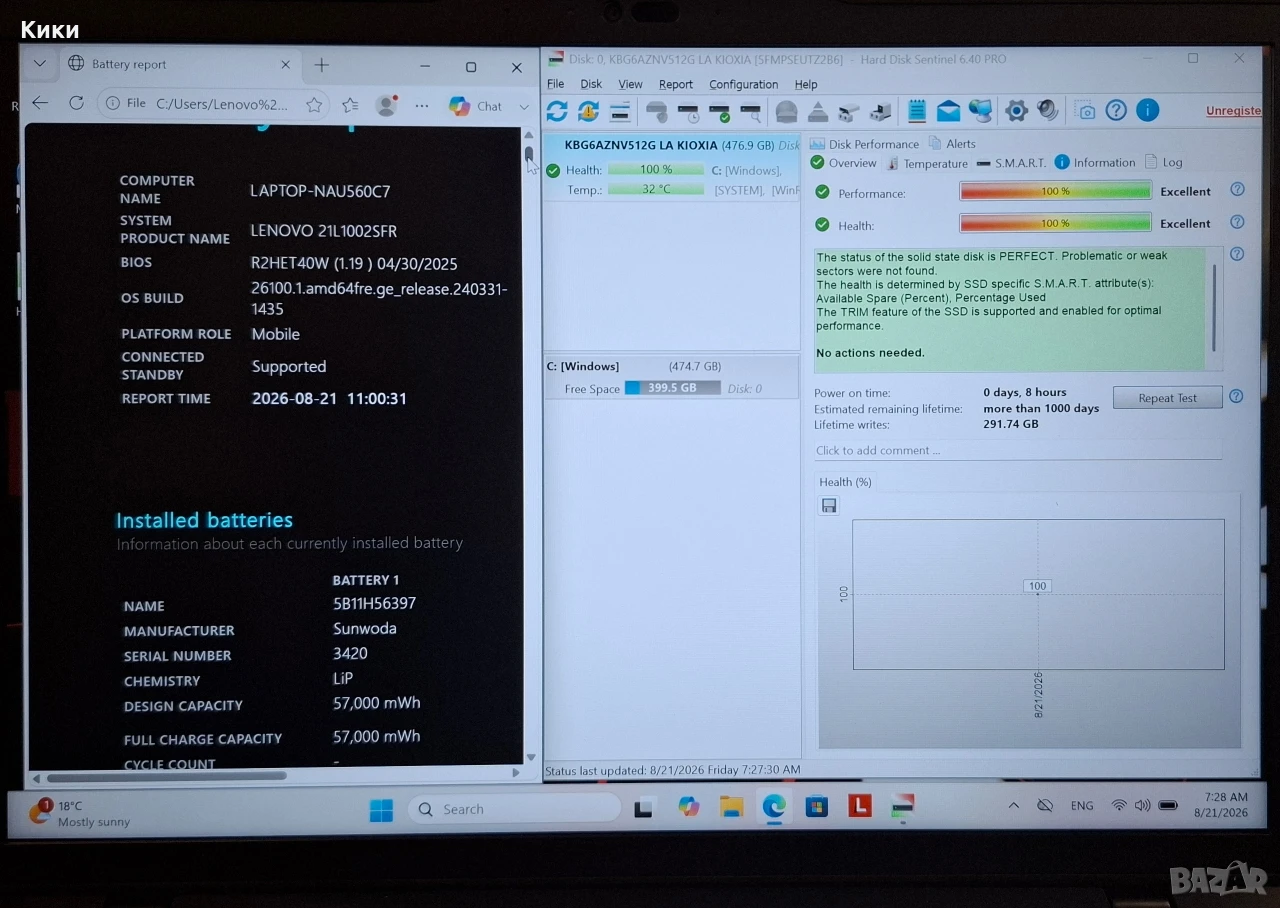
Task: Open a new tab in Edge
Action: click(321, 65)
